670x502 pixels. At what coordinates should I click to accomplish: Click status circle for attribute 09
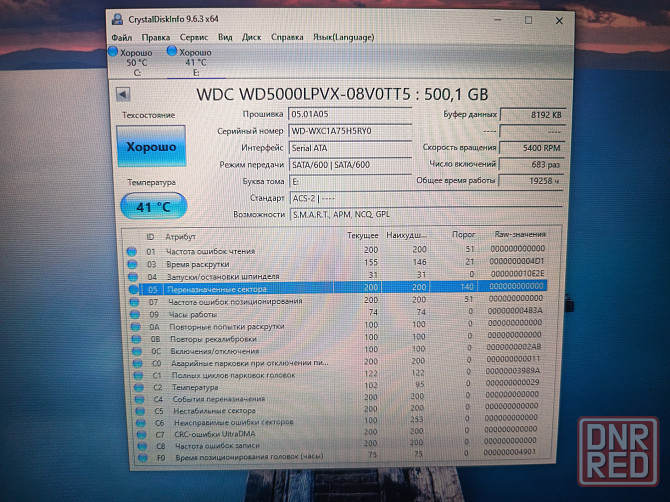[x=135, y=314]
